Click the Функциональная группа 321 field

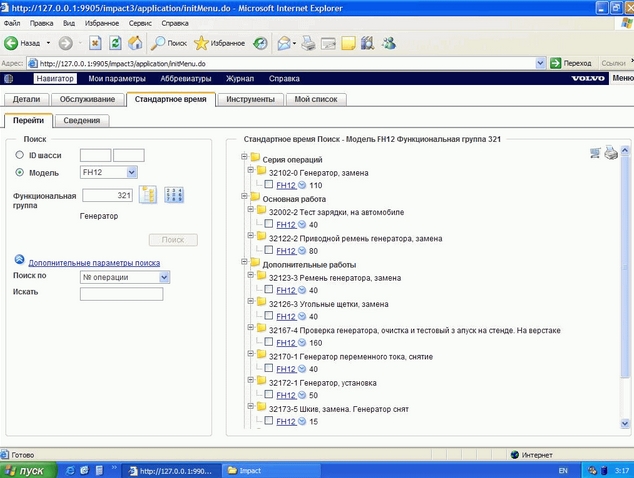click(x=108, y=195)
